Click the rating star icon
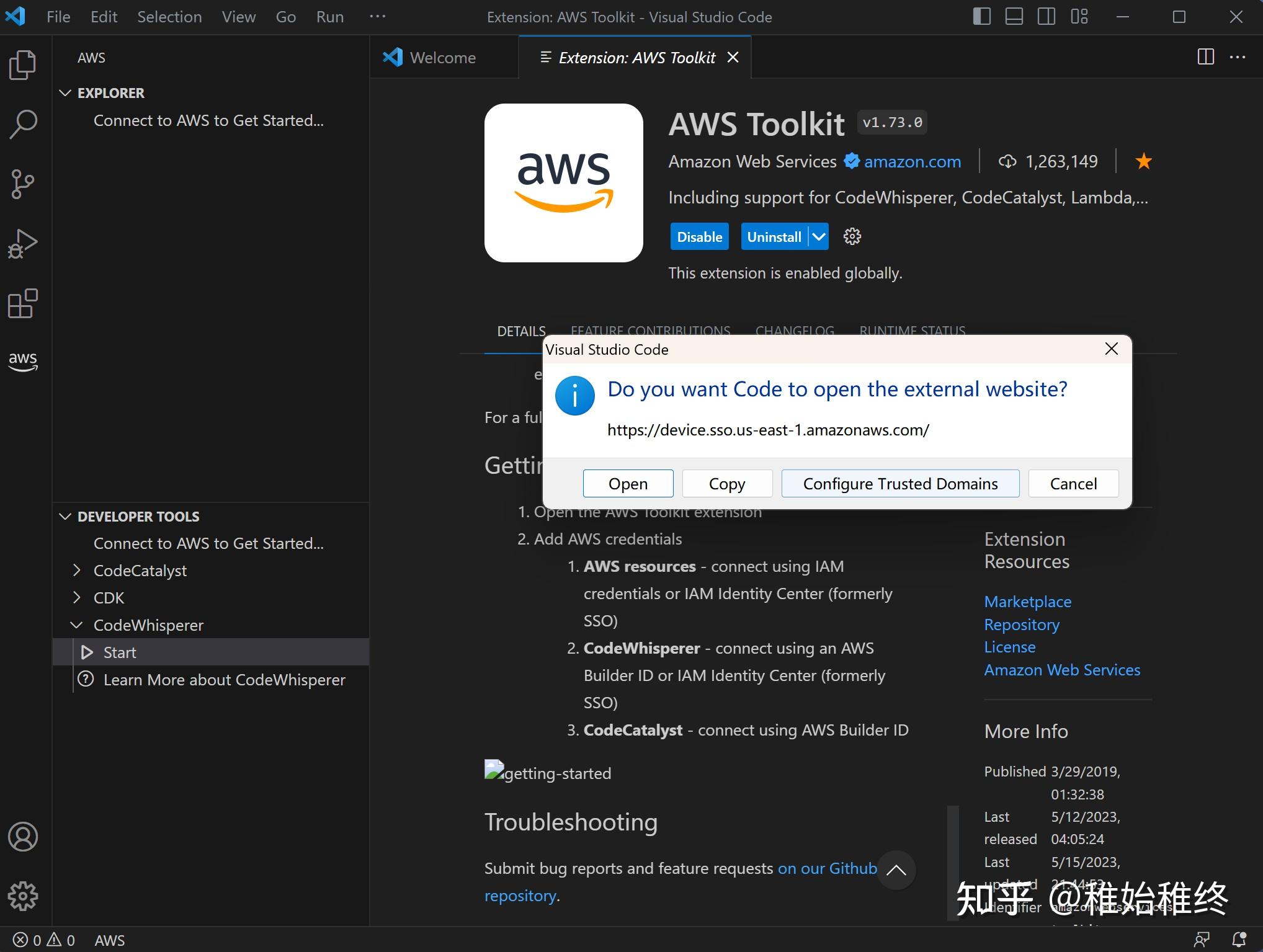 1143,161
